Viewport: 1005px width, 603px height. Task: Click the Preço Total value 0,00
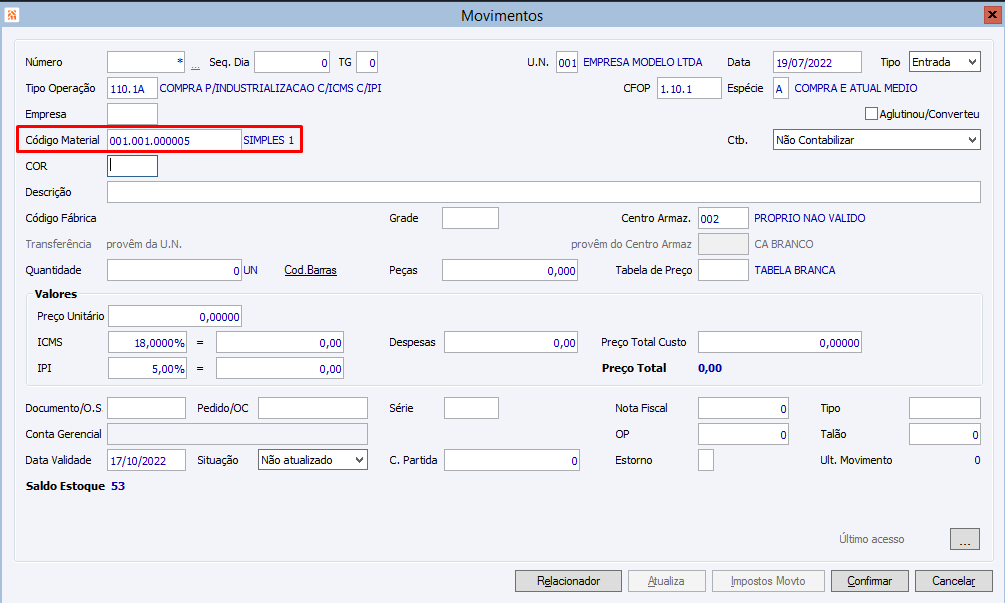point(710,368)
